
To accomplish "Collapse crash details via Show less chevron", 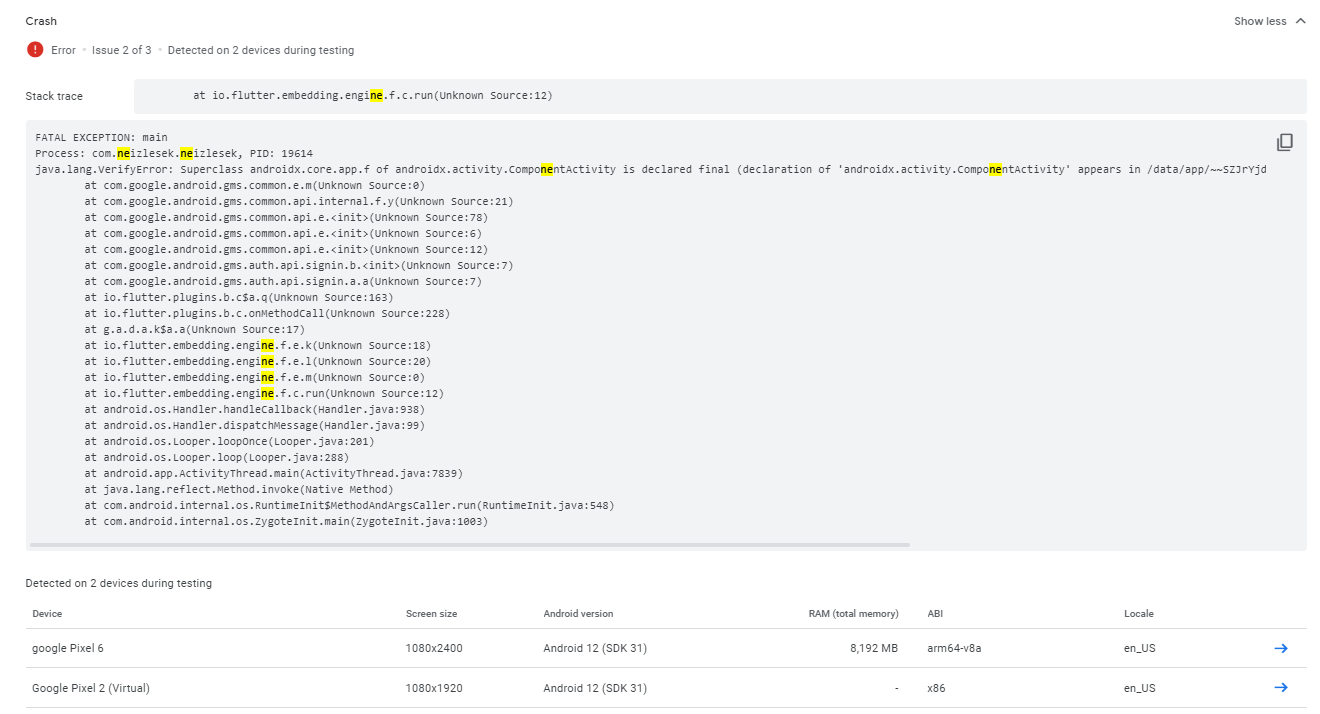I will tap(1300, 21).
